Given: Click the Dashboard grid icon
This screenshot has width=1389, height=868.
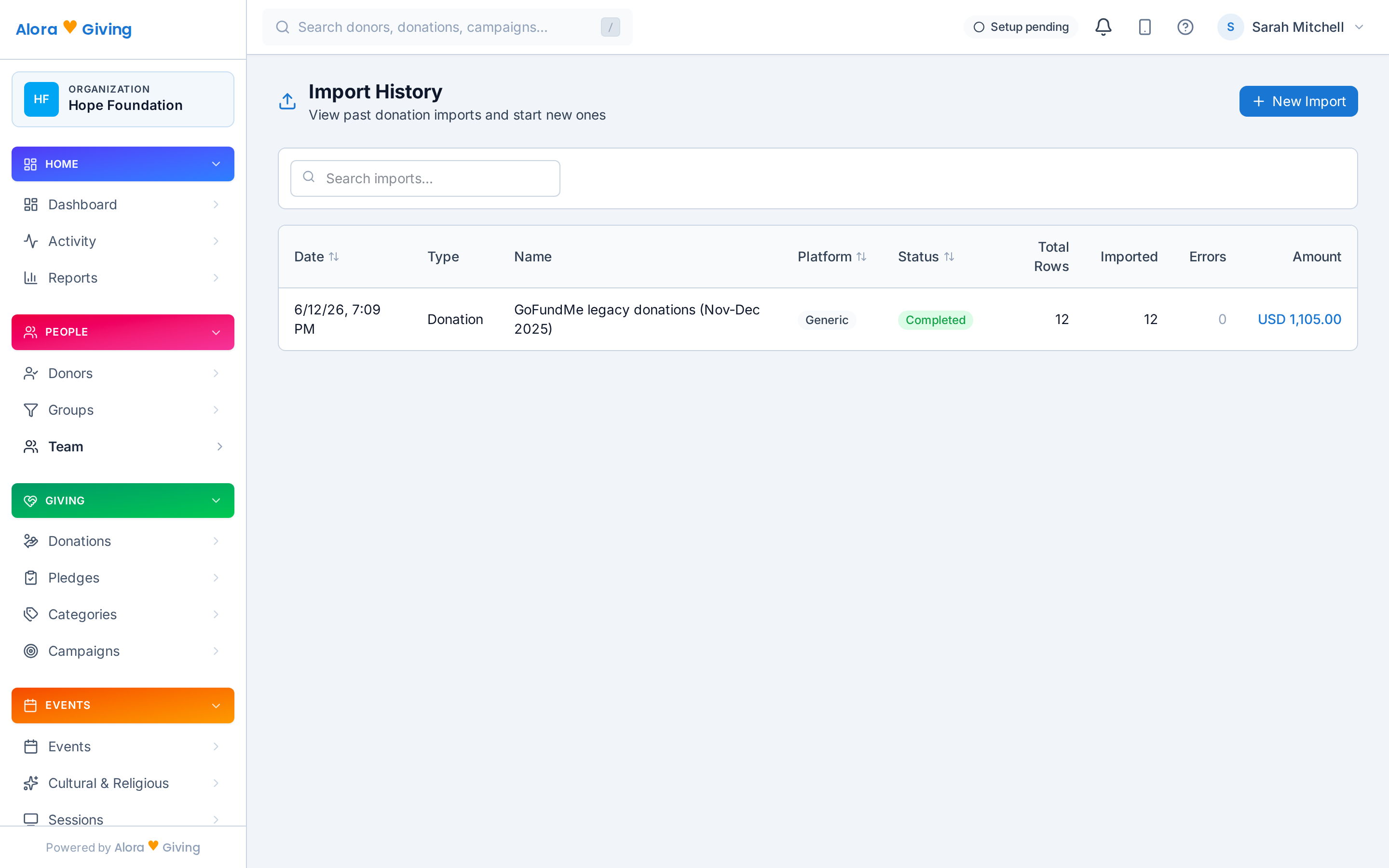Looking at the screenshot, I should [31, 204].
